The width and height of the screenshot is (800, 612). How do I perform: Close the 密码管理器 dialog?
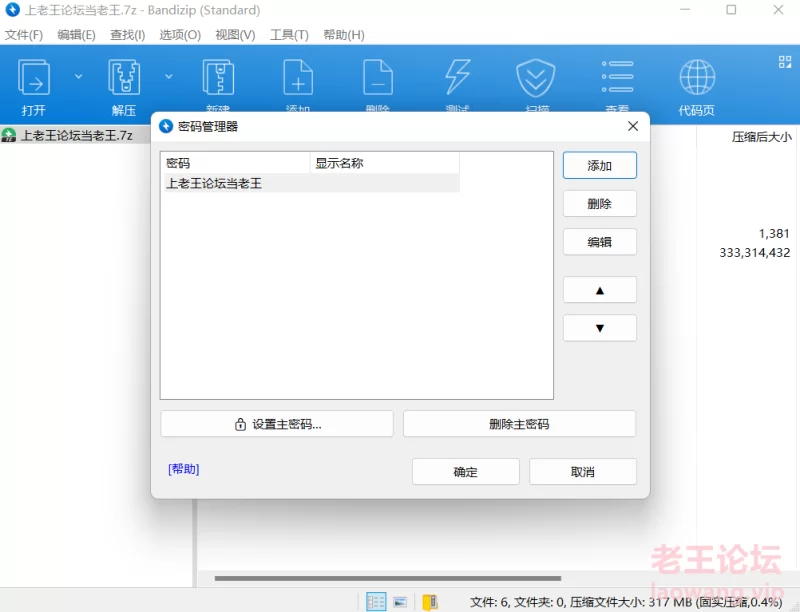pyautogui.click(x=633, y=126)
